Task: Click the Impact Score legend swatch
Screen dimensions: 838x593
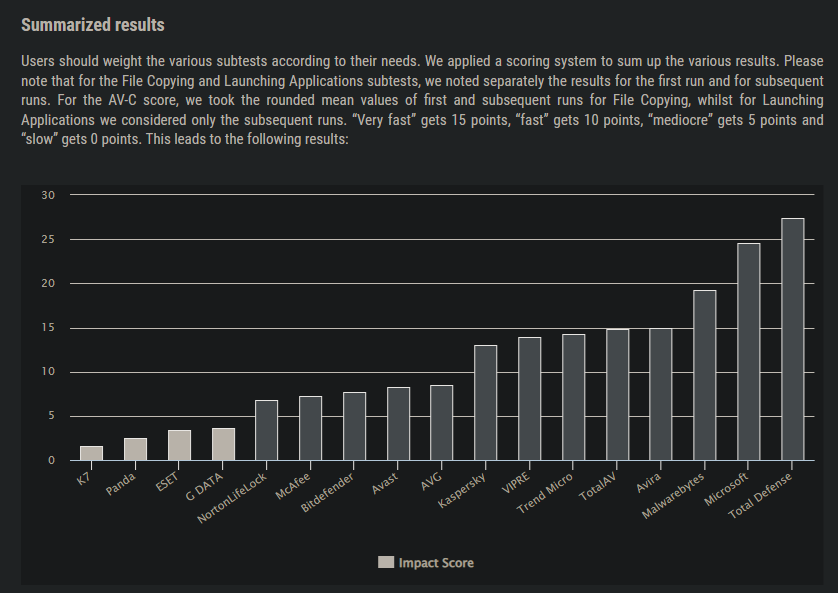Action: [386, 562]
